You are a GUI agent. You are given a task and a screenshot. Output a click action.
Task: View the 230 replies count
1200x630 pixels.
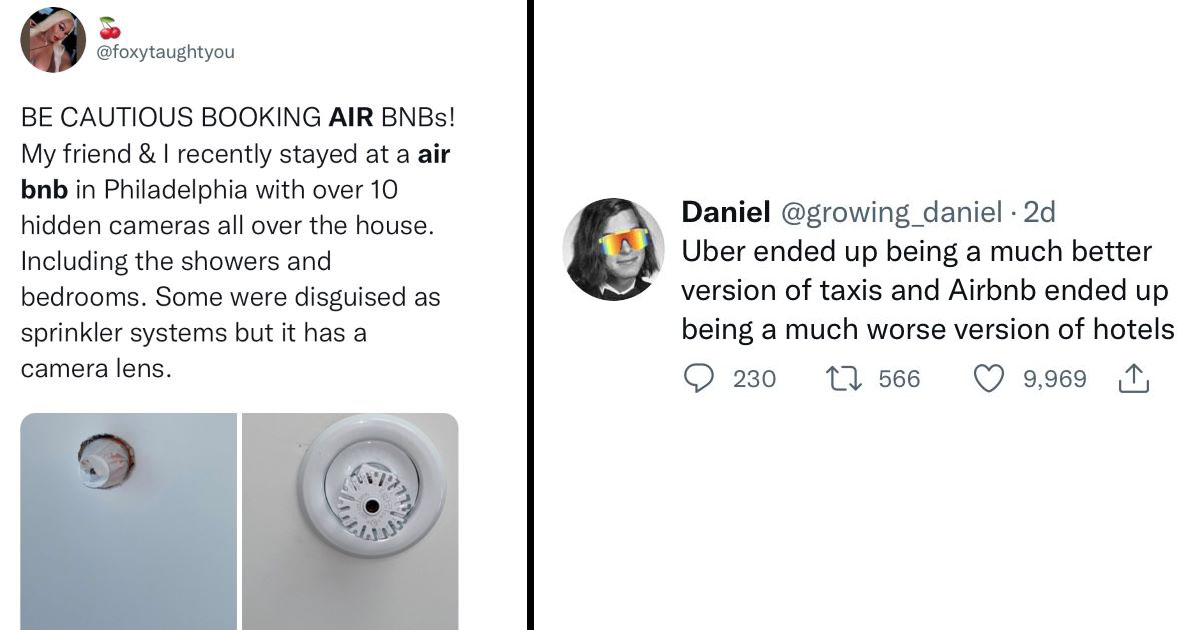coord(754,379)
